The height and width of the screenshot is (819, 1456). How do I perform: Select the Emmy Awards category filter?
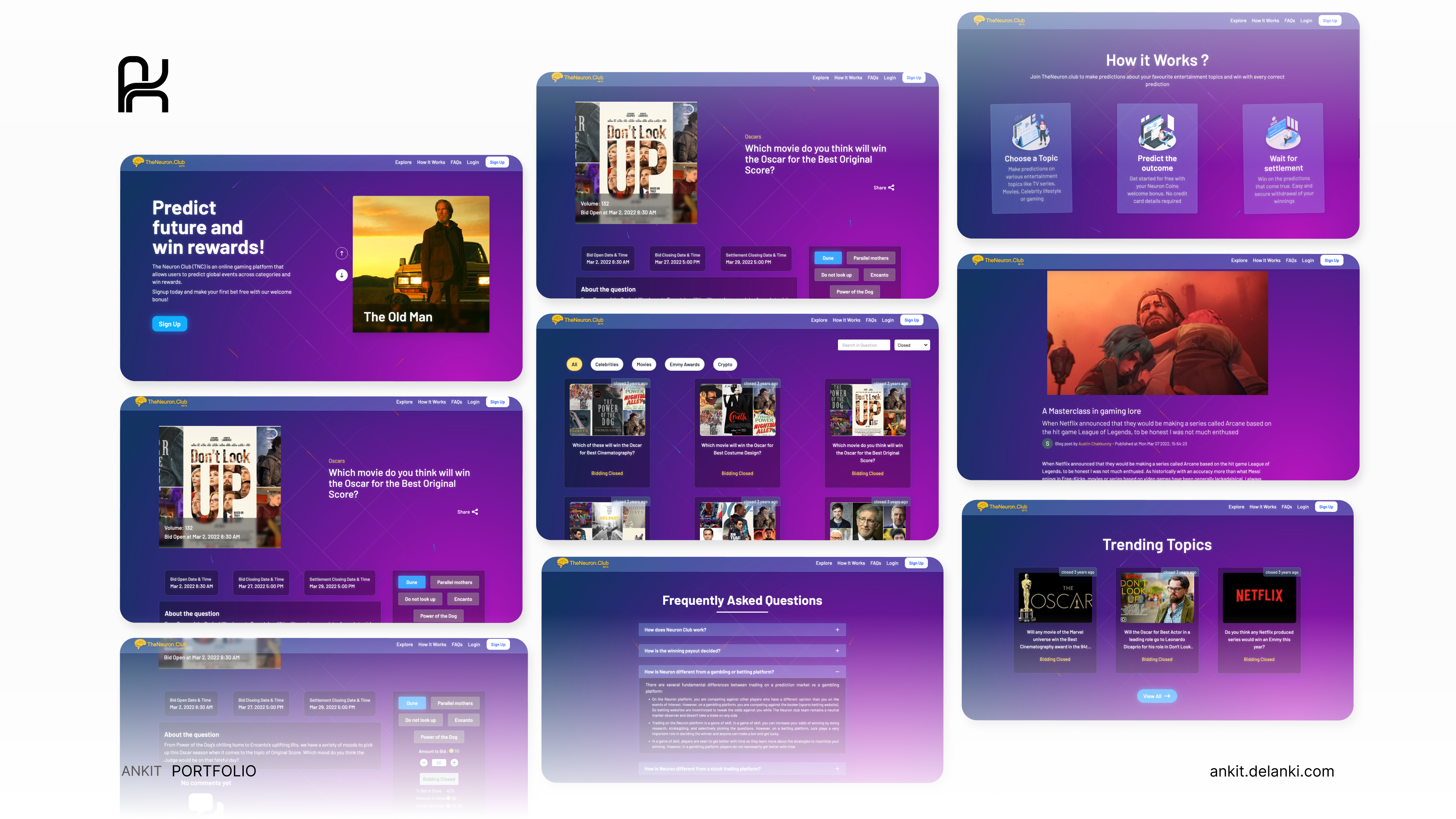click(684, 364)
